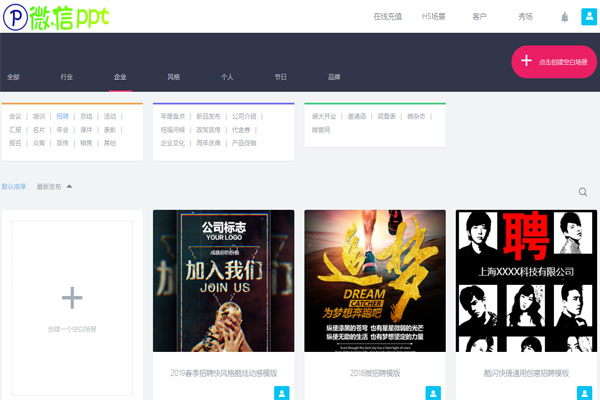Filter by 课件 tag
The width and height of the screenshot is (600, 400).
point(86,130)
